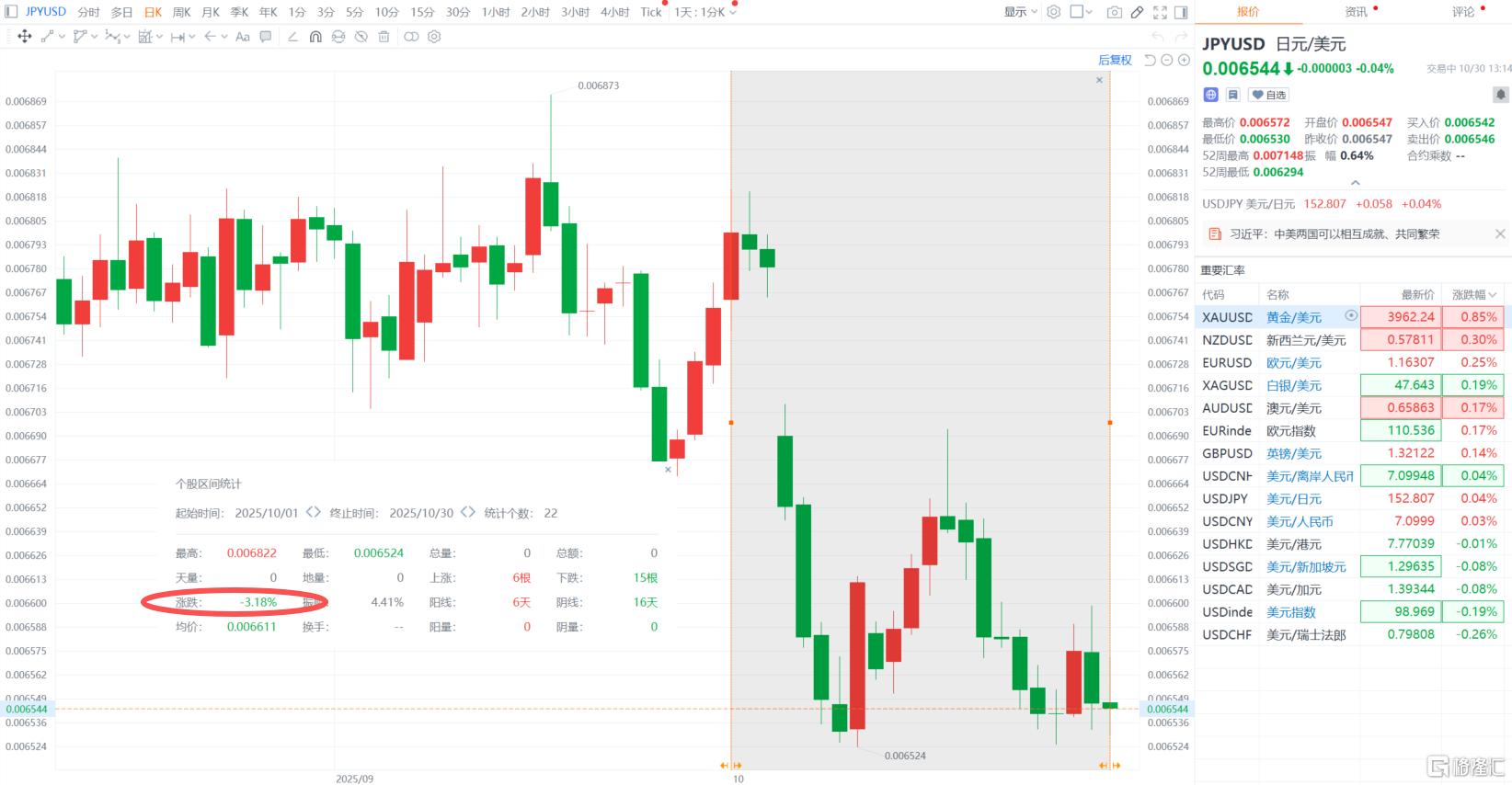
Task: Open 黄金/美元 in the rates list
Action: click(x=1293, y=317)
